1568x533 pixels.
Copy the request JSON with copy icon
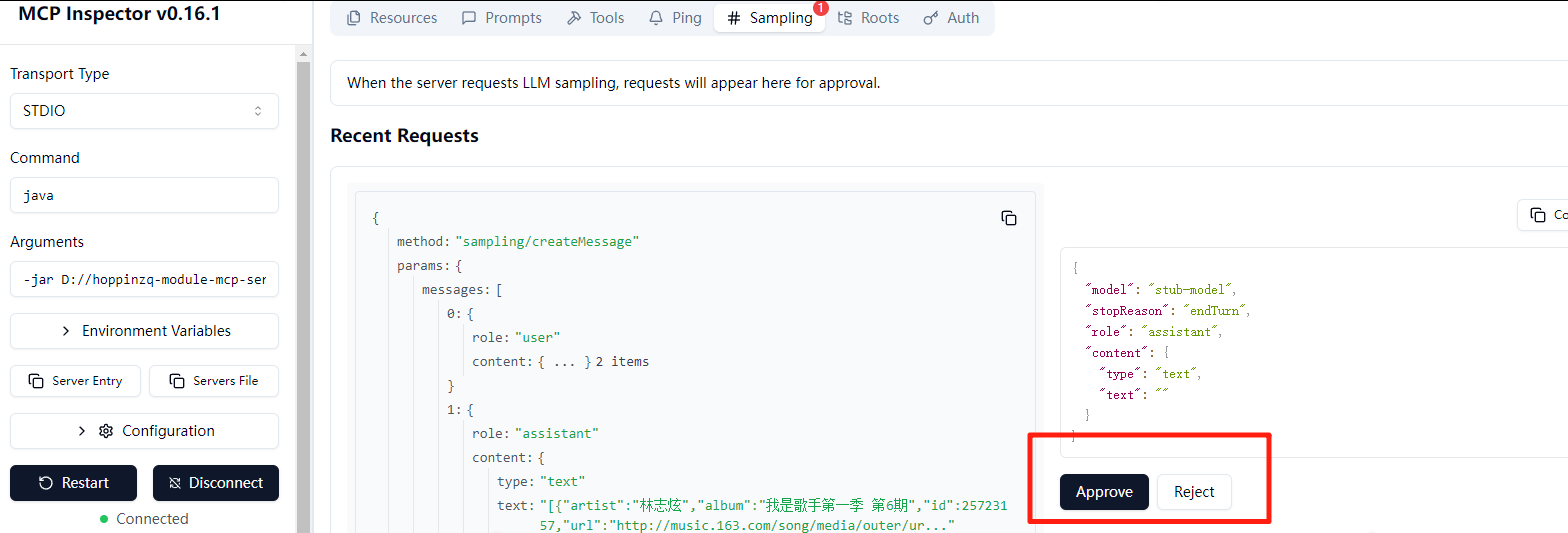(x=1009, y=218)
